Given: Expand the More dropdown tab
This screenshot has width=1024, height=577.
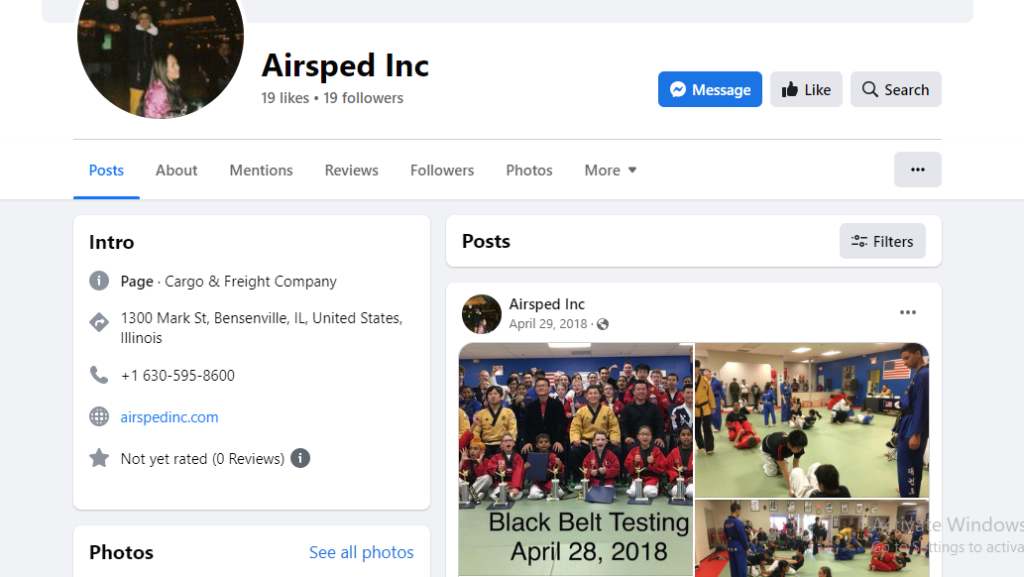Looking at the screenshot, I should click(610, 170).
